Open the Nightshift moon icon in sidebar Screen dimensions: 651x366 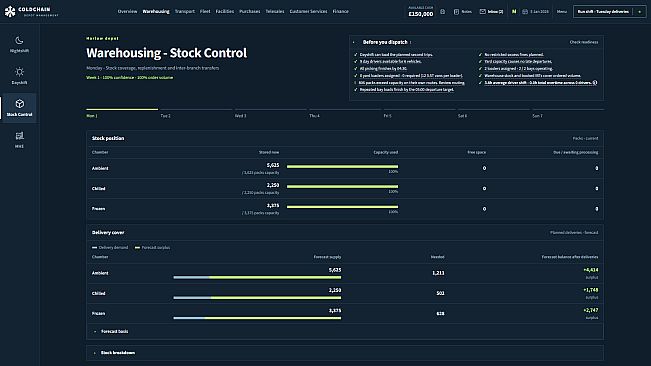(x=19, y=40)
